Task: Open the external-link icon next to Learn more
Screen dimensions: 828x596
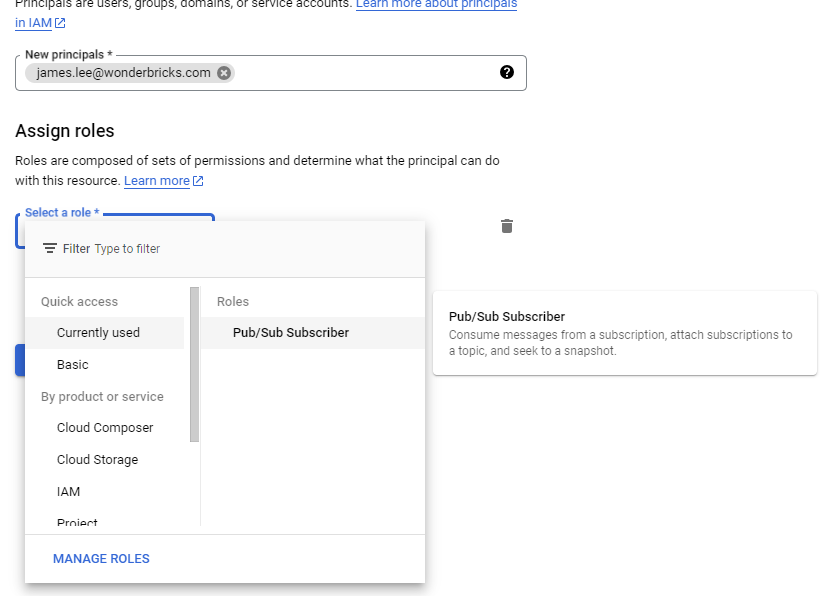Action: tap(198, 181)
